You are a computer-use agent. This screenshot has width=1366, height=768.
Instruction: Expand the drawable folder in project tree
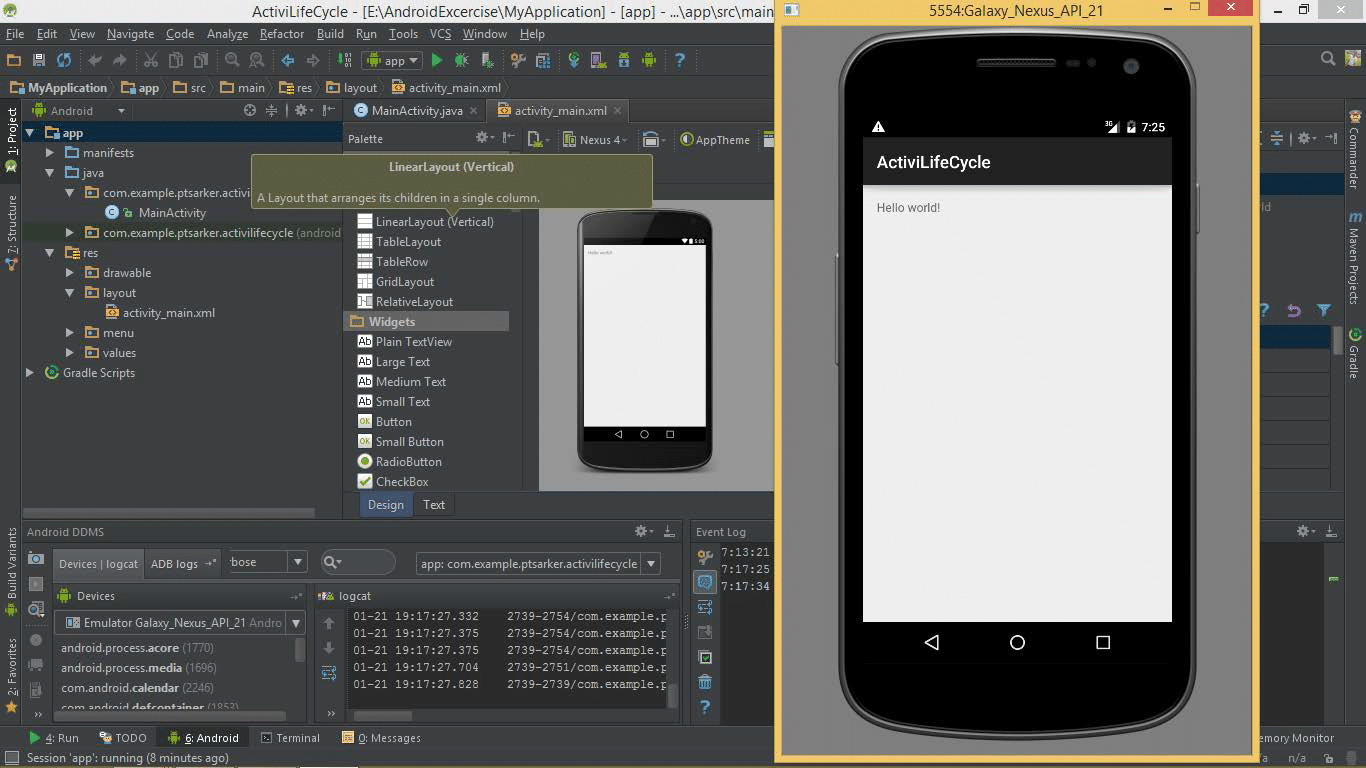[x=70, y=273]
